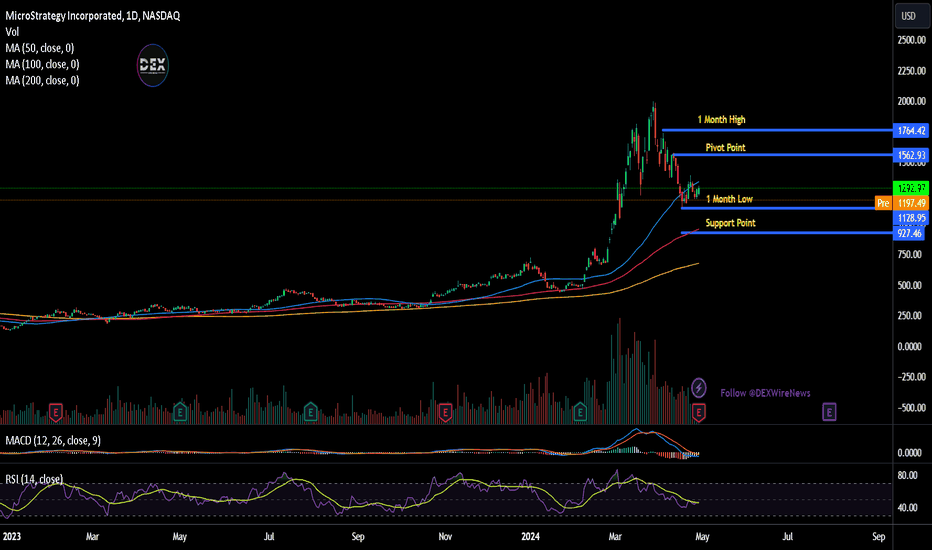Click the 927.46 price tag
Viewport: 932px width, 550px height.
click(909, 234)
